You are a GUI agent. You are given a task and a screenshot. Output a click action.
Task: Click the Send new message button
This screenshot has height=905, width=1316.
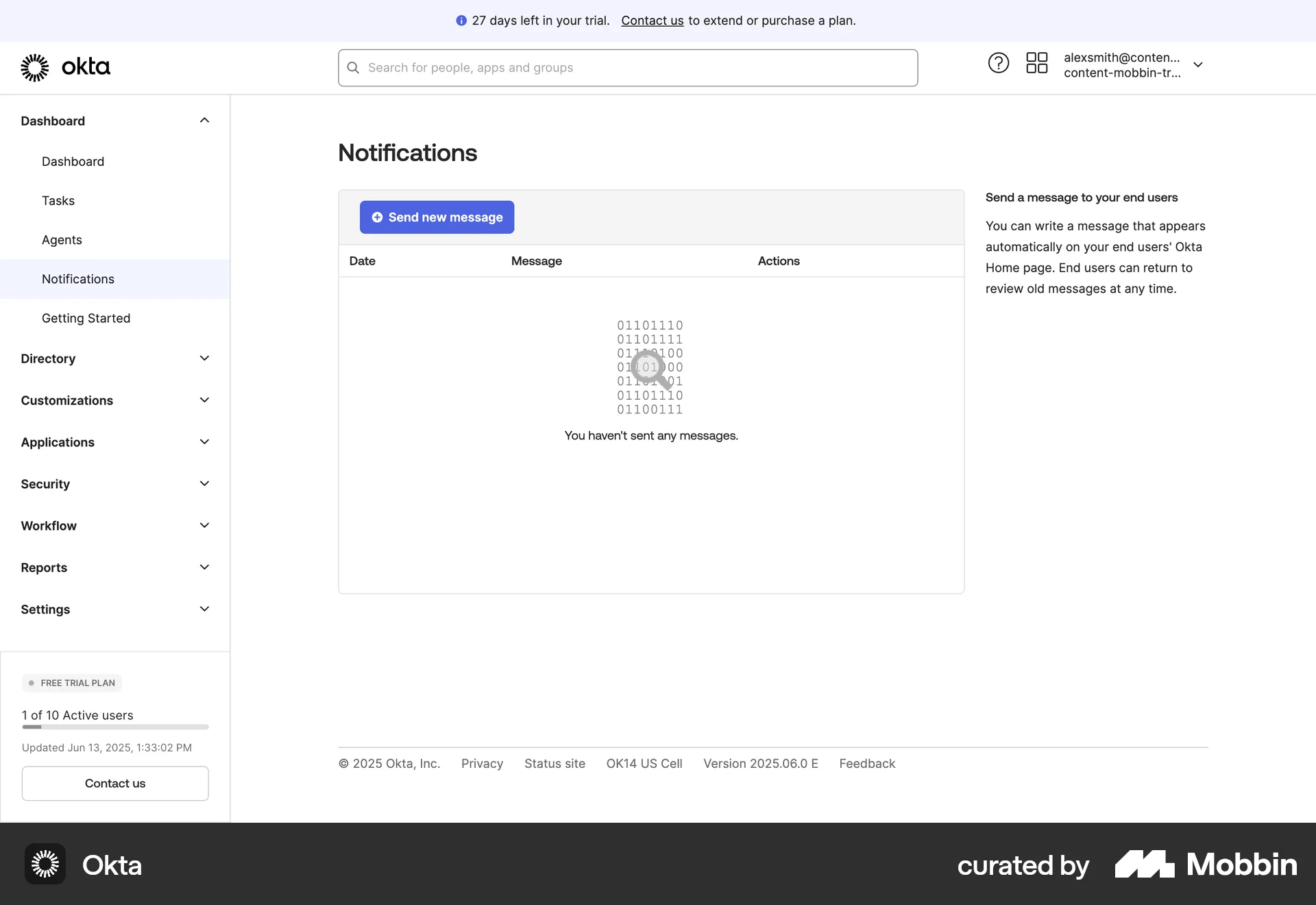(x=437, y=217)
